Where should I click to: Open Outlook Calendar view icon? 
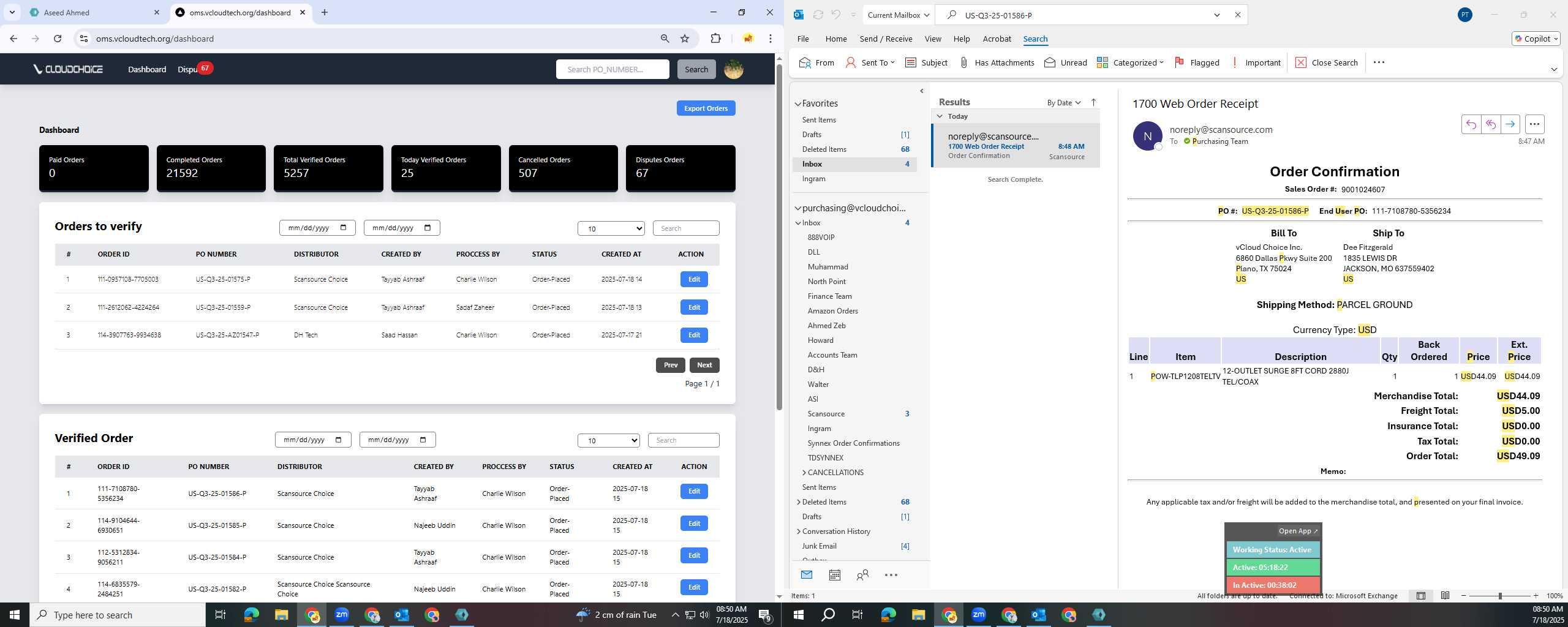click(x=834, y=575)
